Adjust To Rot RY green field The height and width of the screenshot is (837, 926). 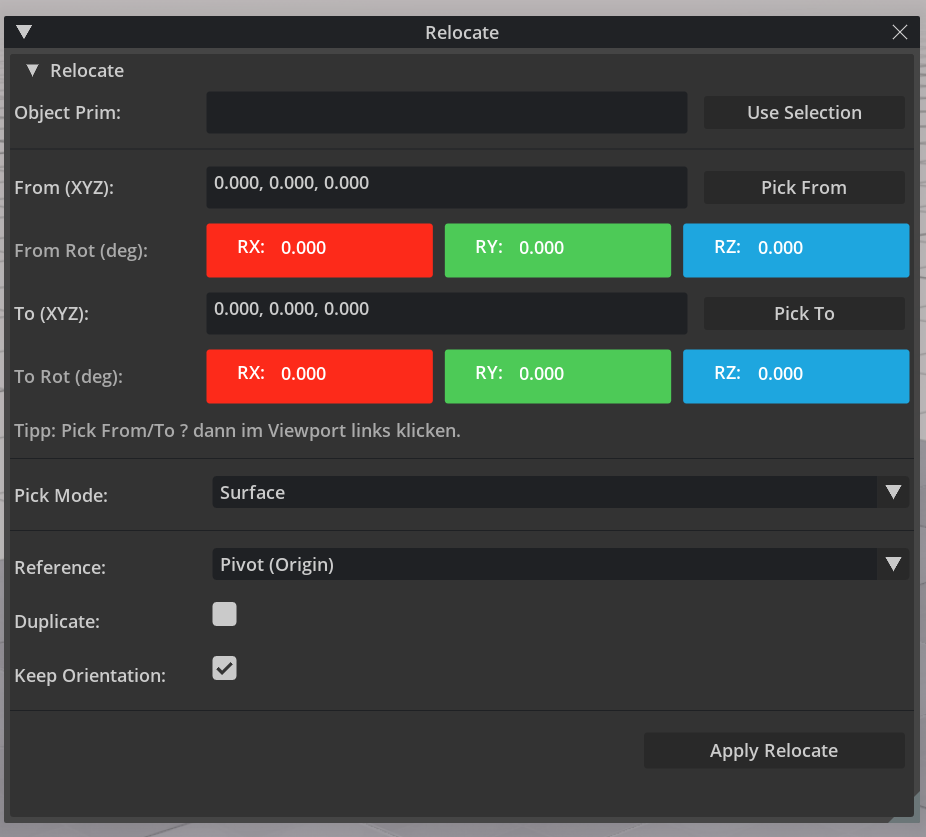(557, 376)
